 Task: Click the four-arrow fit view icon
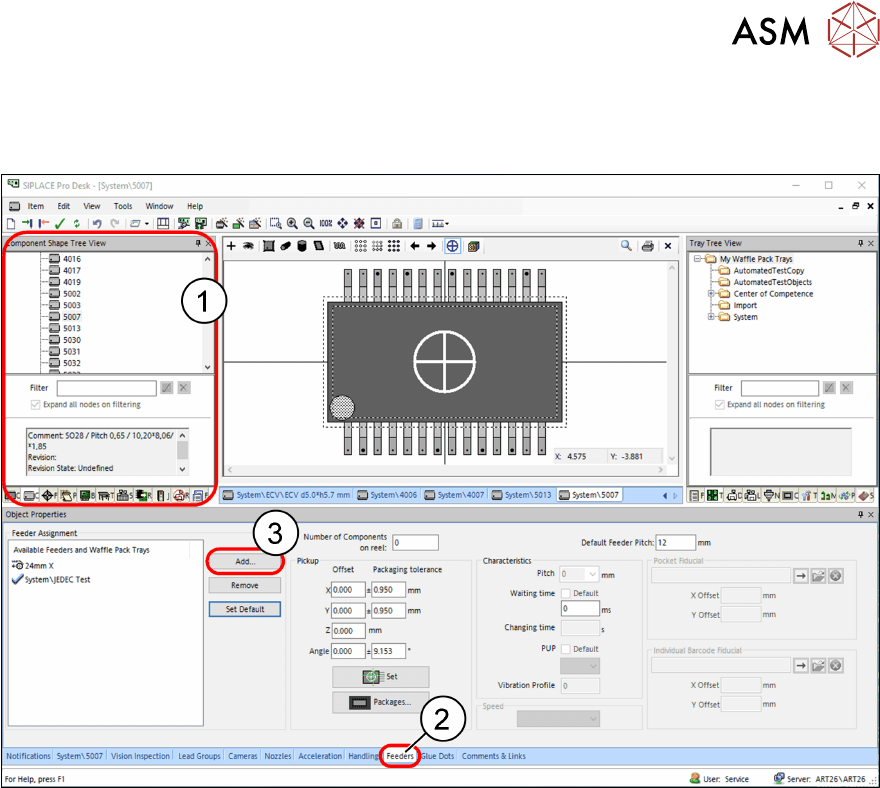pos(342,223)
